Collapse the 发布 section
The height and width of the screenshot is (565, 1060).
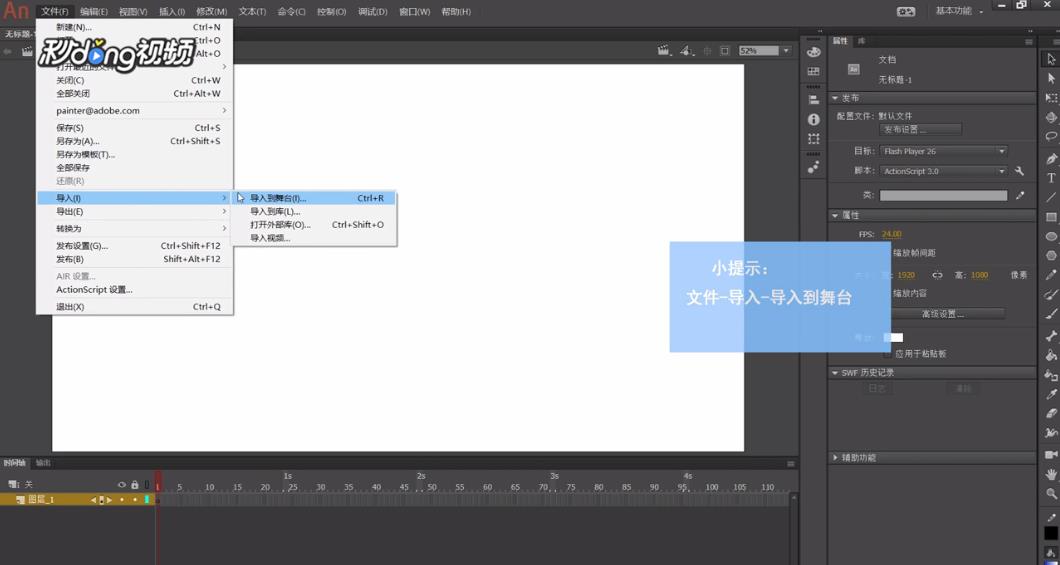[x=835, y=98]
